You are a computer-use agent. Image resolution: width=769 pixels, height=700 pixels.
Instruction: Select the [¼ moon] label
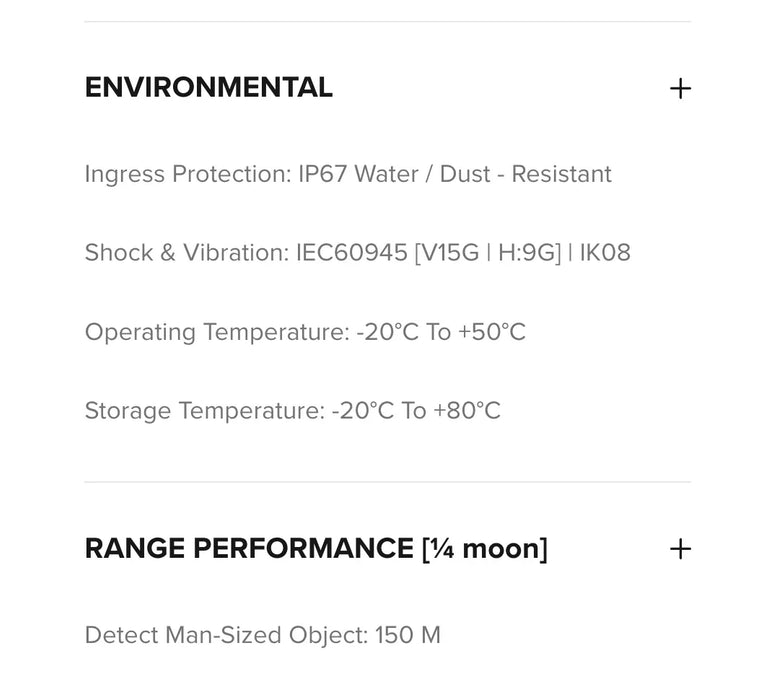click(x=485, y=549)
